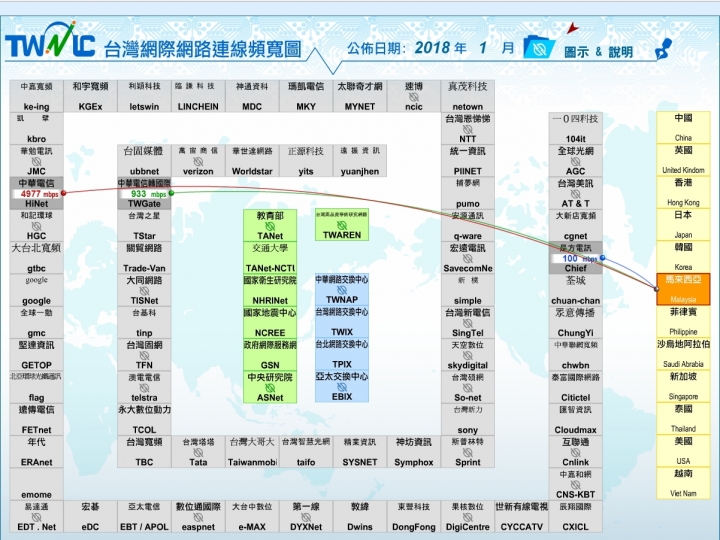Select the FETnet ISP cell

pyautogui.click(x=36, y=420)
